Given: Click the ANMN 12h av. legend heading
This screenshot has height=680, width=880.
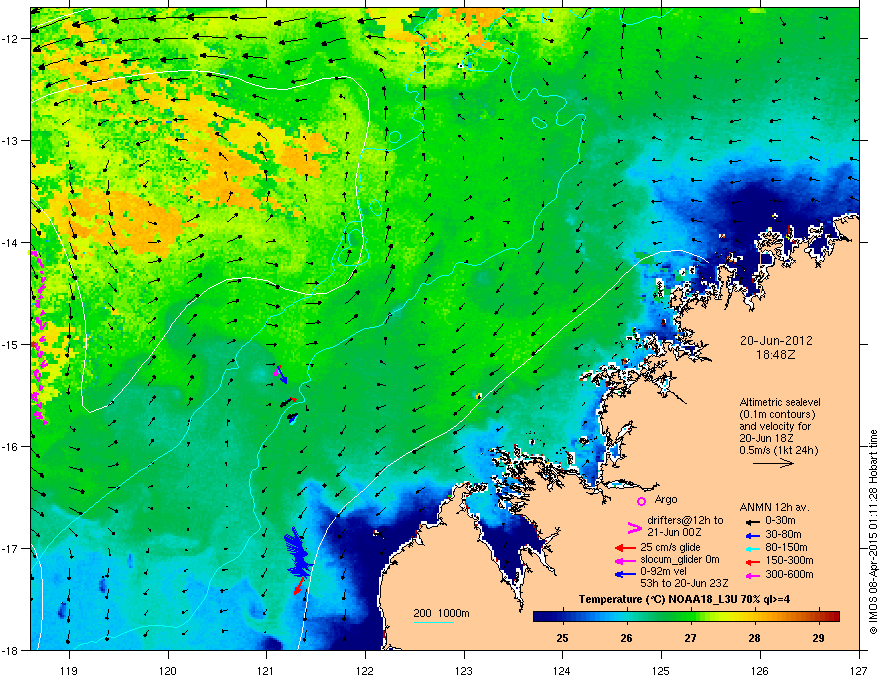Looking at the screenshot, I should 774,508.
